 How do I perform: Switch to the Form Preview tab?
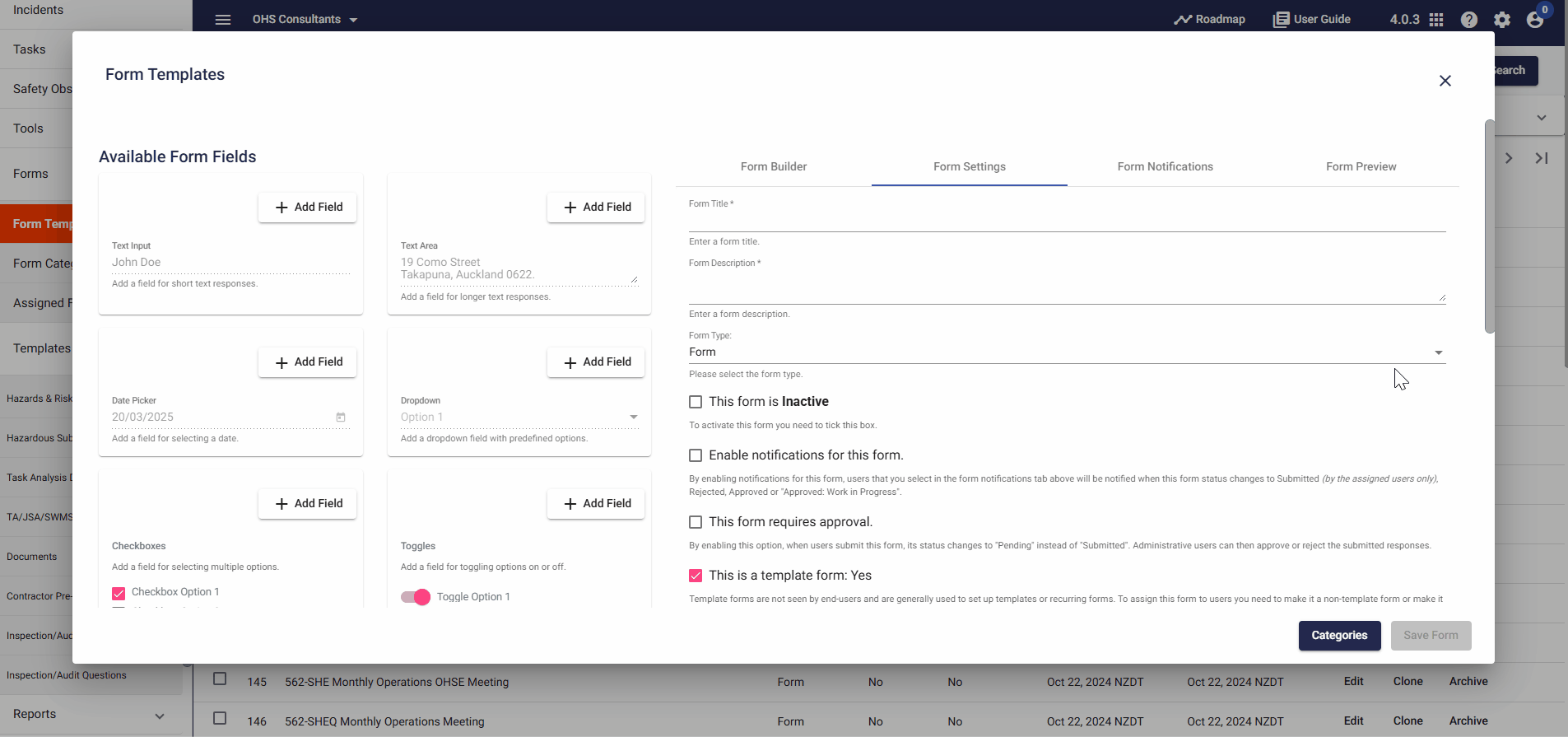[1361, 167]
